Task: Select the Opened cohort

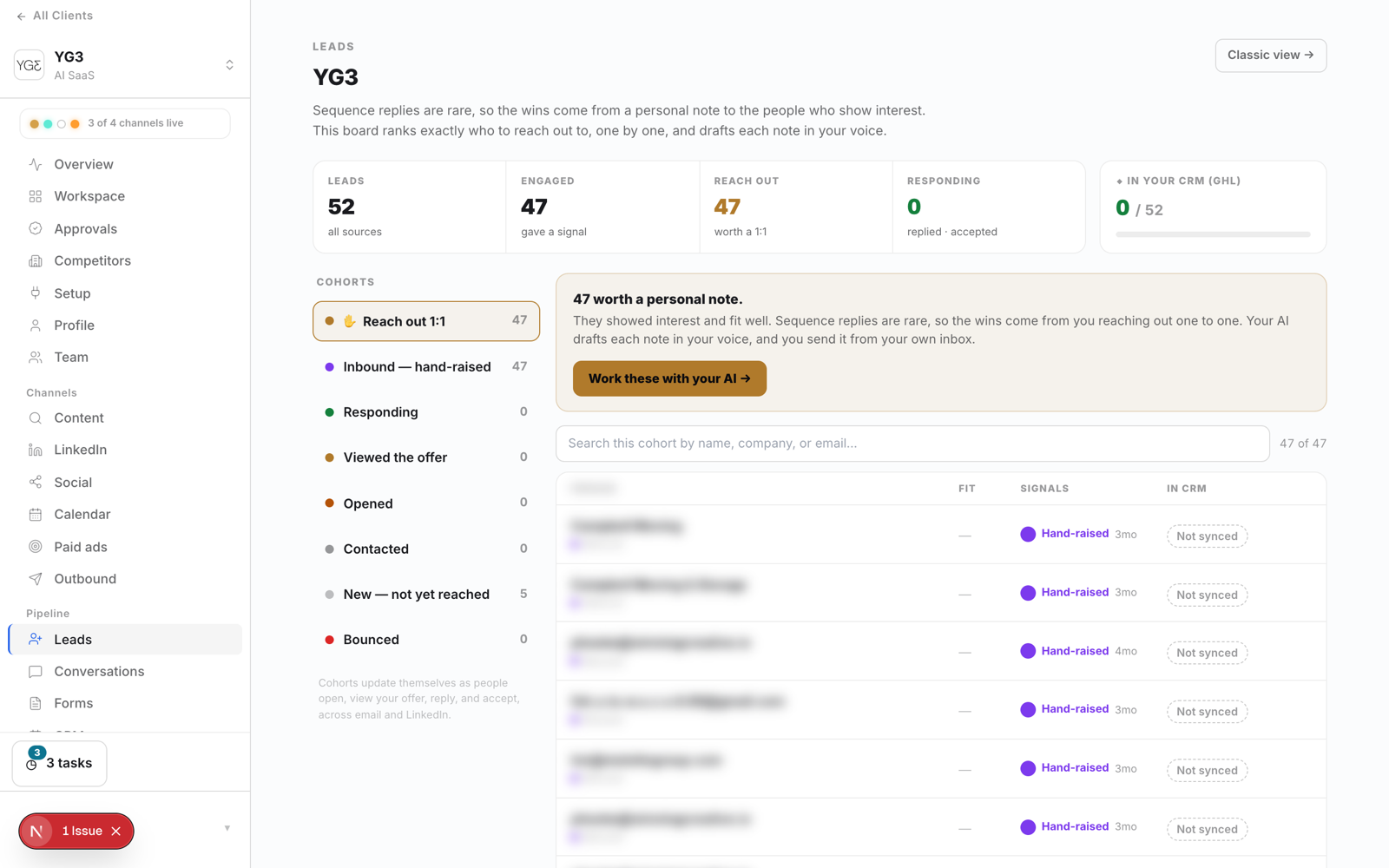Action: click(x=426, y=503)
